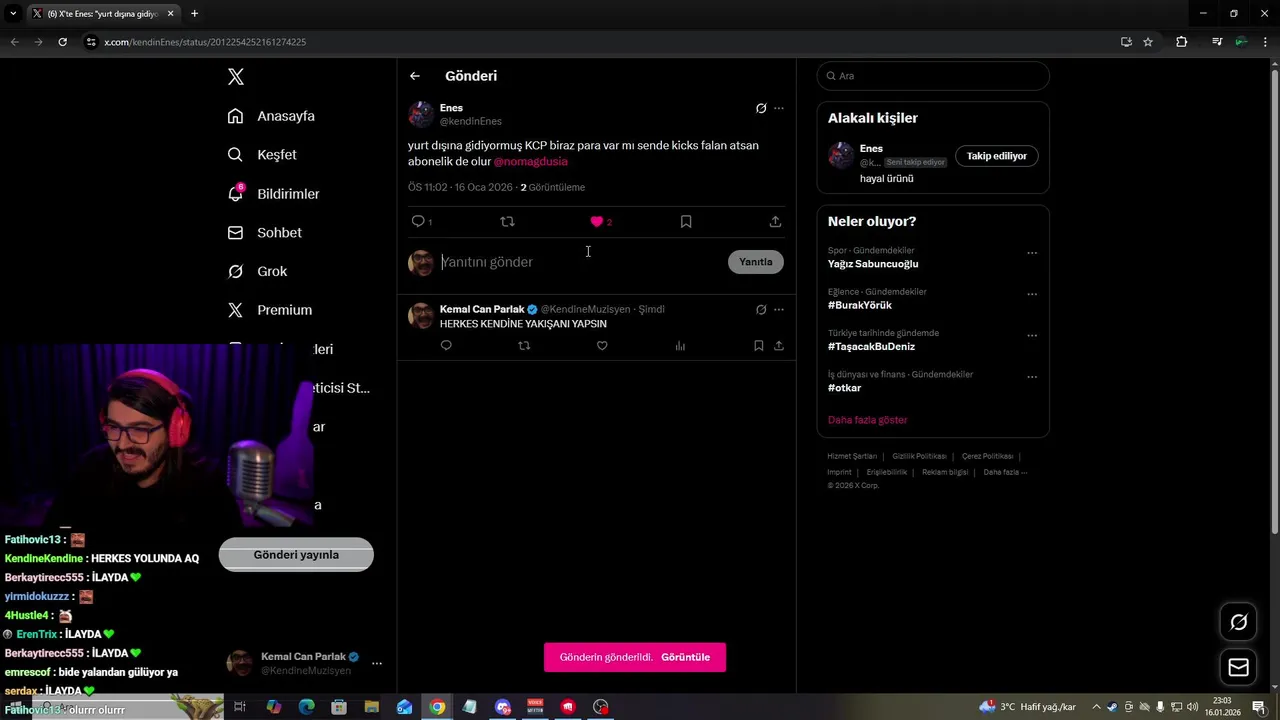Share Kemal Can Parlak's reply
1280x720 pixels.
[x=779, y=346]
